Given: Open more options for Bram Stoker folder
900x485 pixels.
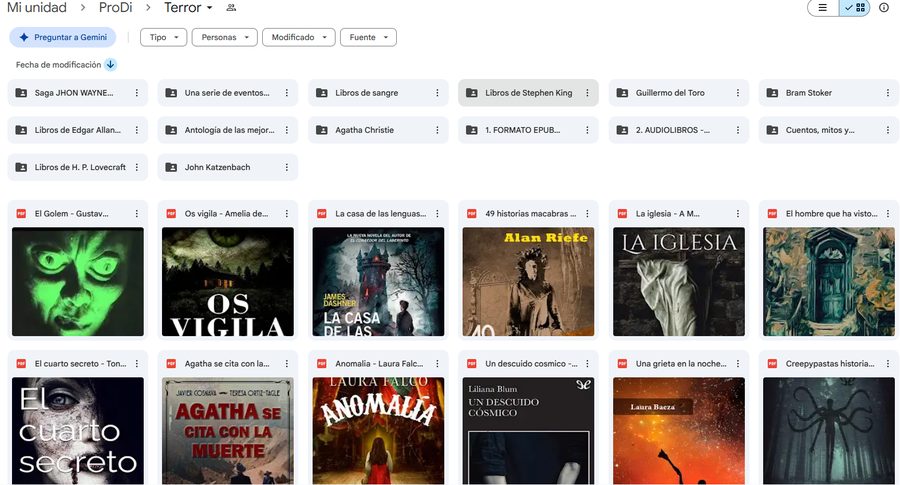Looking at the screenshot, I should (887, 93).
